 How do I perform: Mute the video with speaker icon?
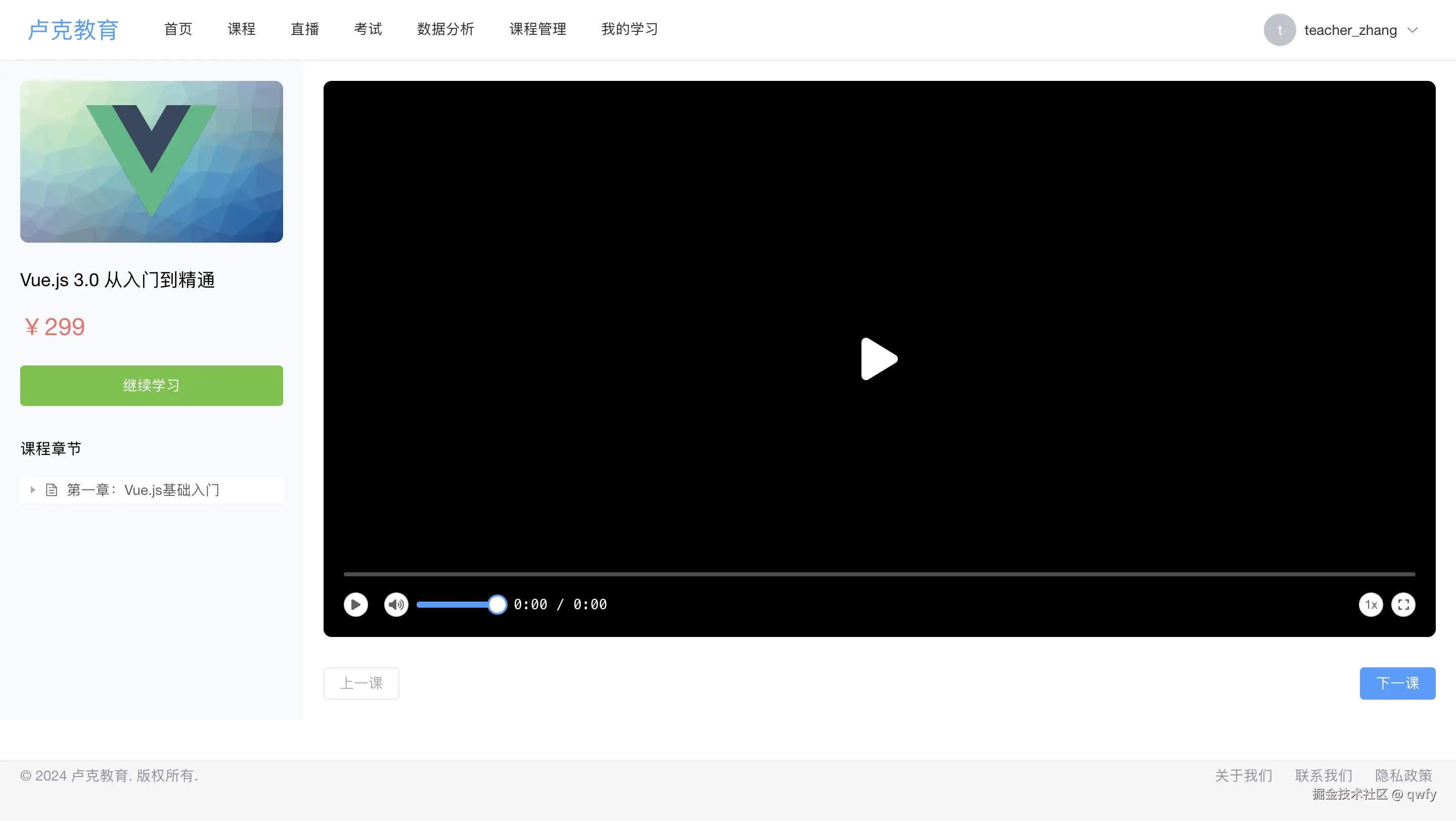(x=396, y=605)
